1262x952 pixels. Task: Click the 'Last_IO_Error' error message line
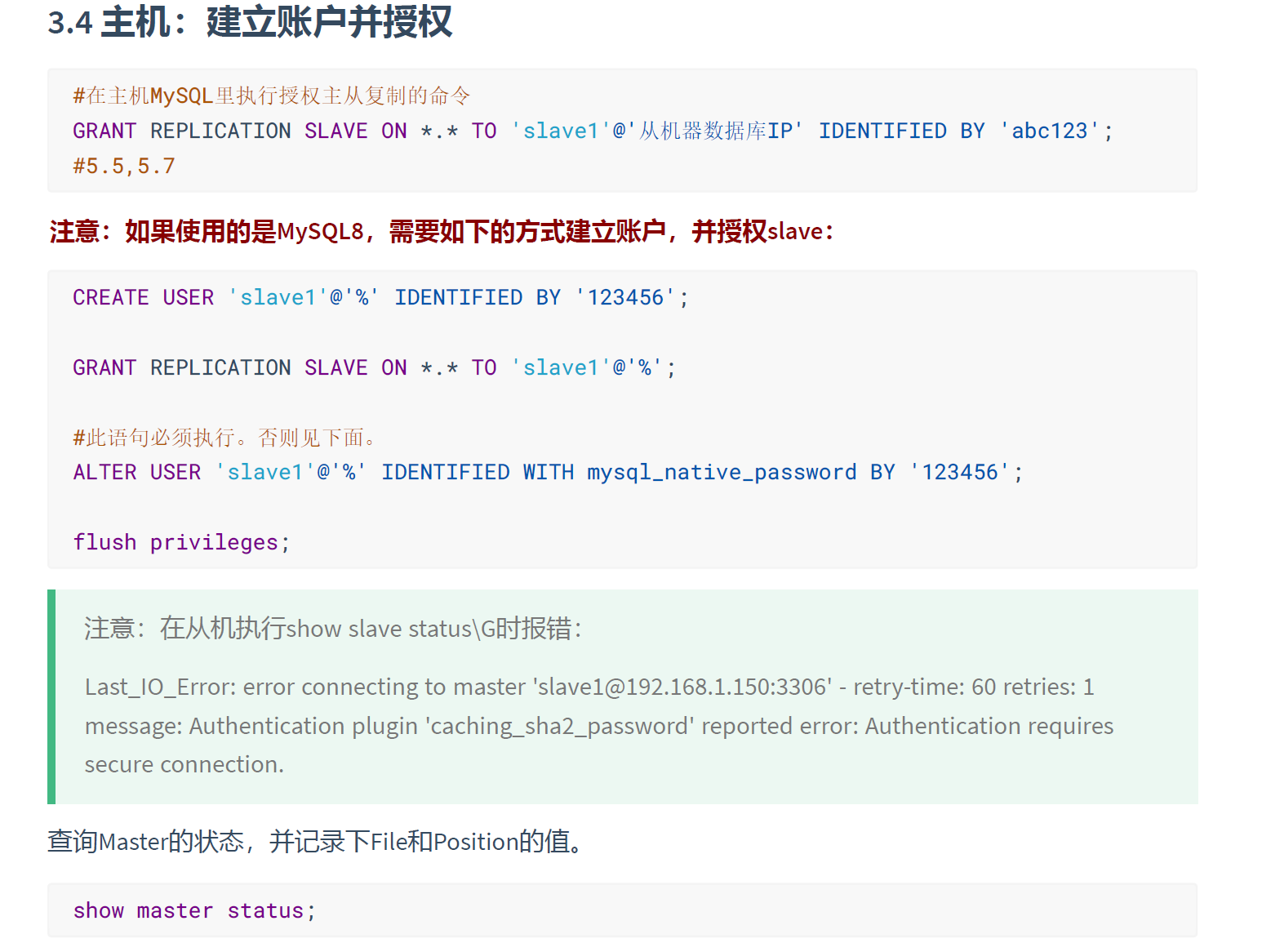pos(589,687)
